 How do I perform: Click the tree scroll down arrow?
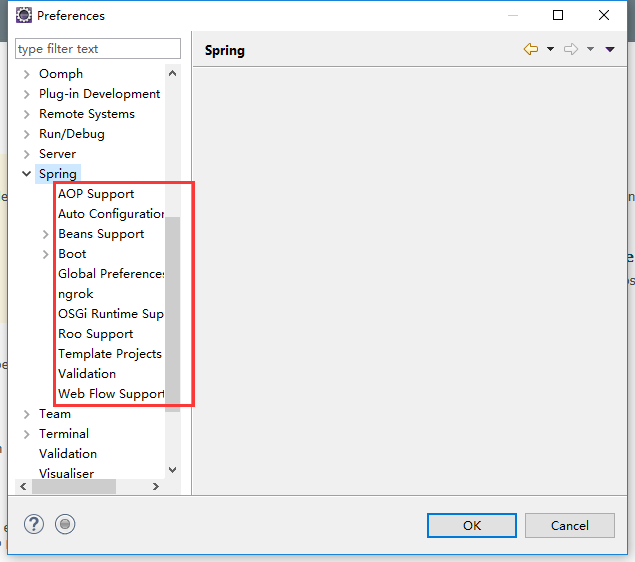tap(173, 470)
